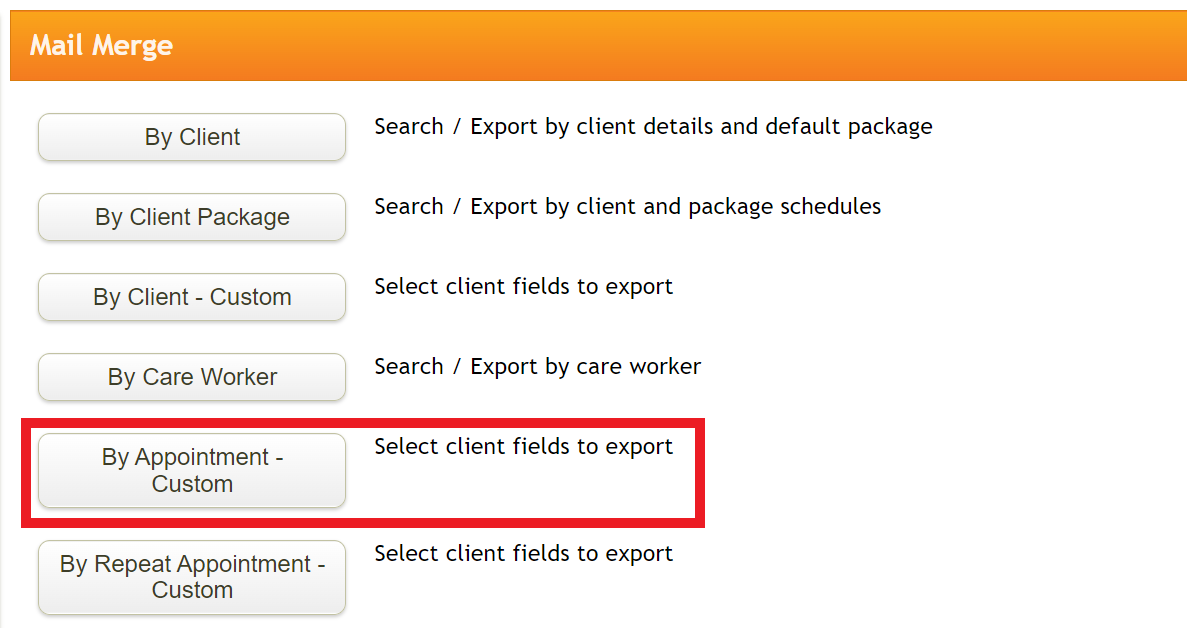Viewport: 1187px width, 628px height.
Task: Open By Client - Custom export
Action: tap(191, 297)
